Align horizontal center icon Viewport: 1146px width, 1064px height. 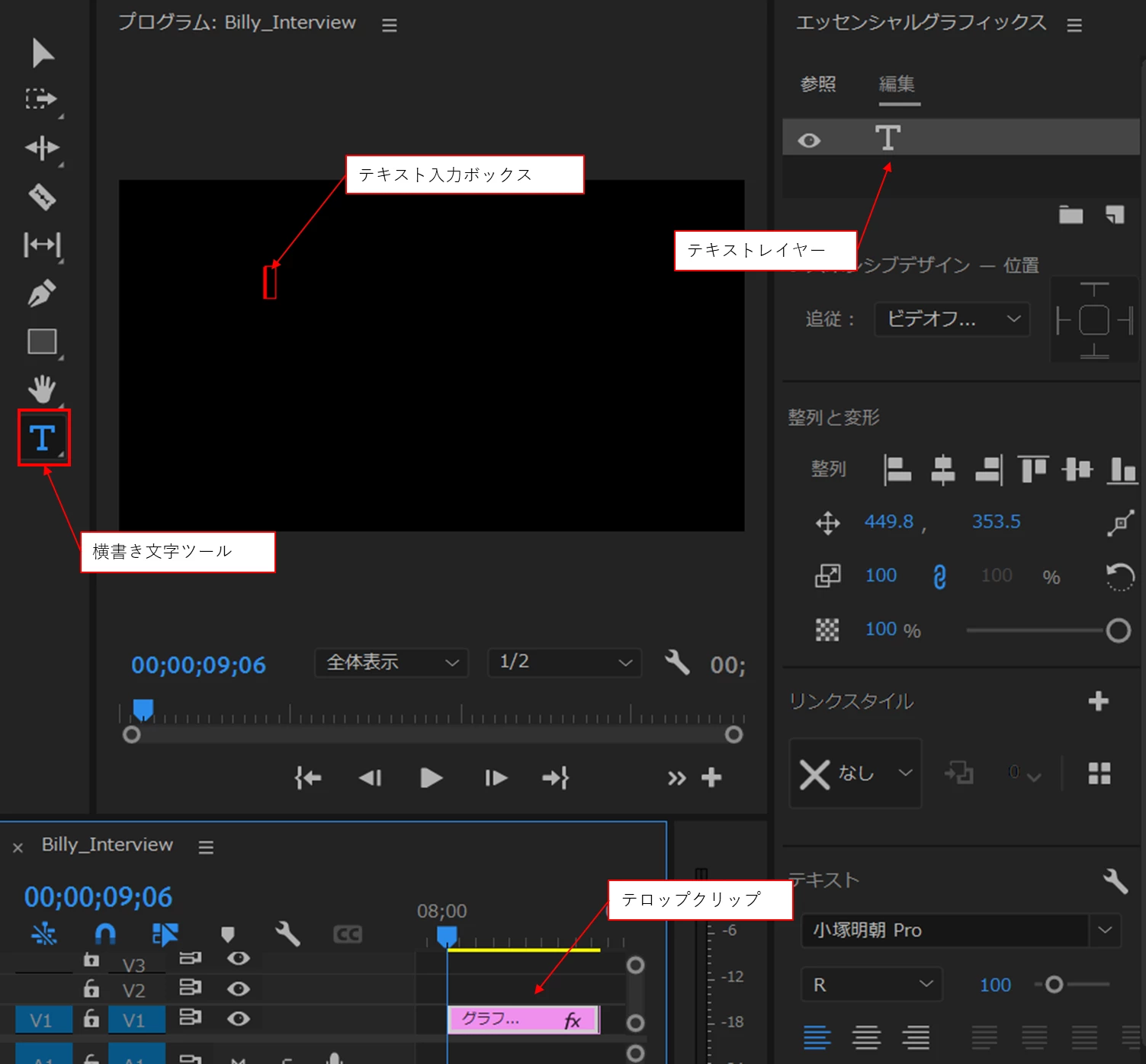click(x=943, y=469)
